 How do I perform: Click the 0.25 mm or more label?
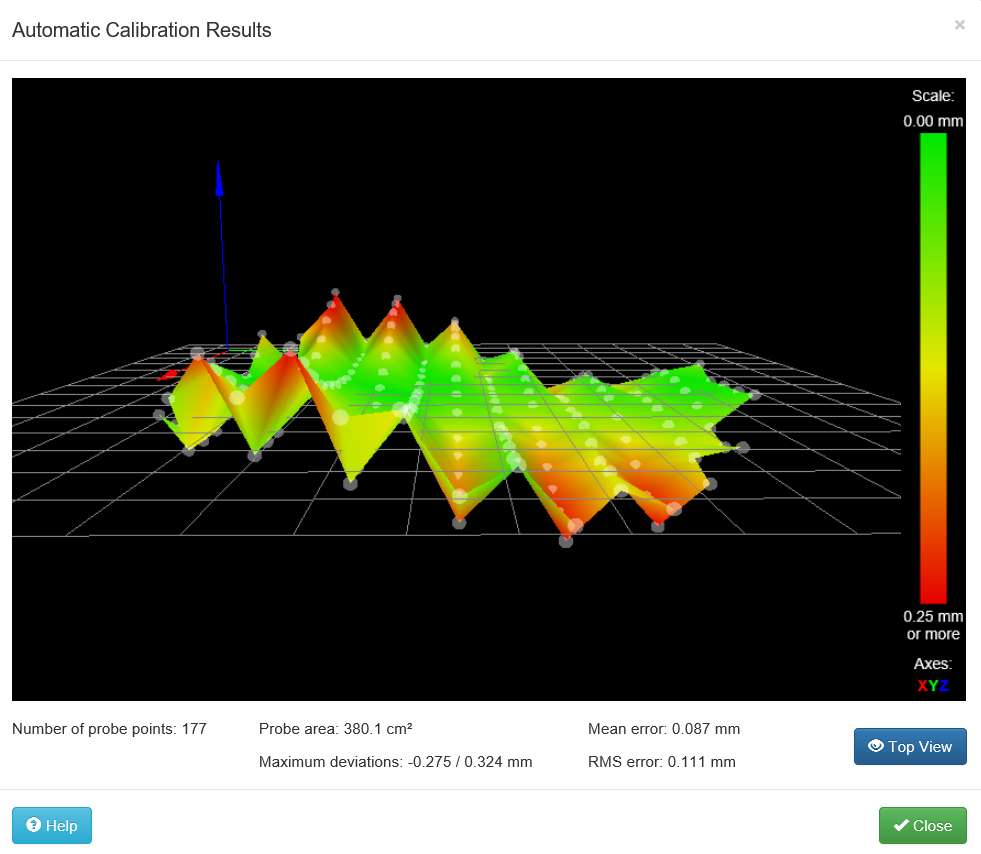[933, 625]
